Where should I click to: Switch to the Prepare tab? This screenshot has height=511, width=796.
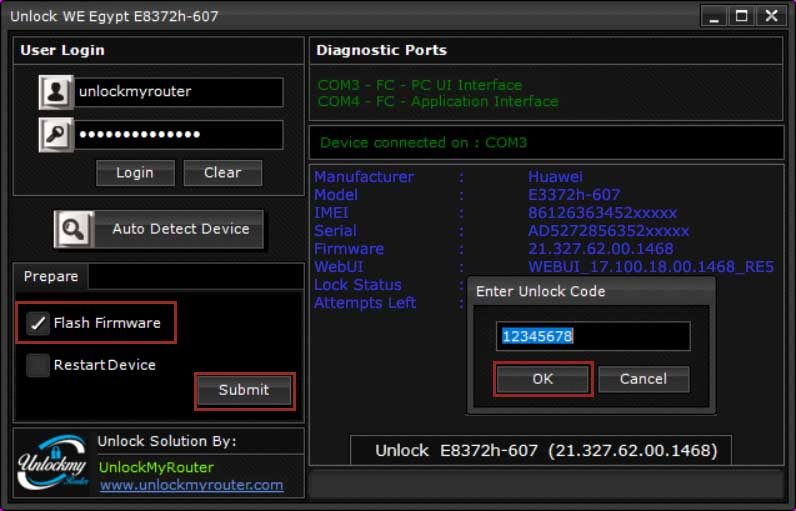tap(51, 277)
